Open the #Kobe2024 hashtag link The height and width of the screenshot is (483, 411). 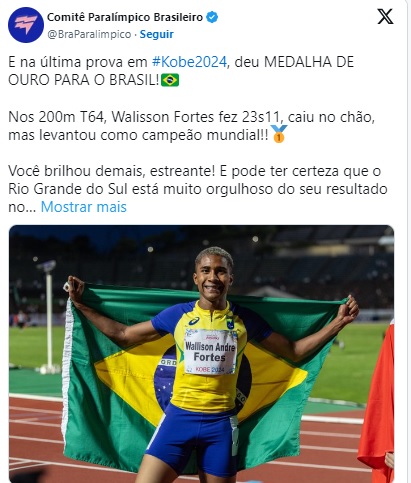click(x=189, y=62)
